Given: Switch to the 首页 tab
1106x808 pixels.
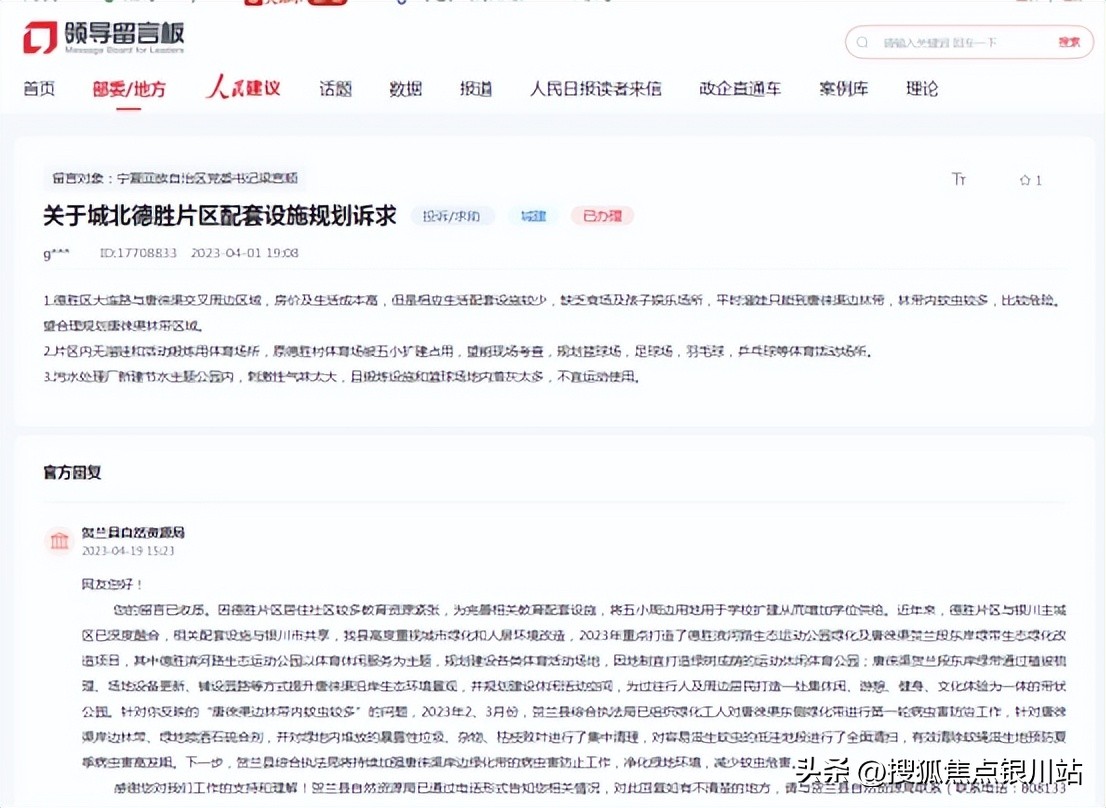Looking at the screenshot, I should pos(39,89).
